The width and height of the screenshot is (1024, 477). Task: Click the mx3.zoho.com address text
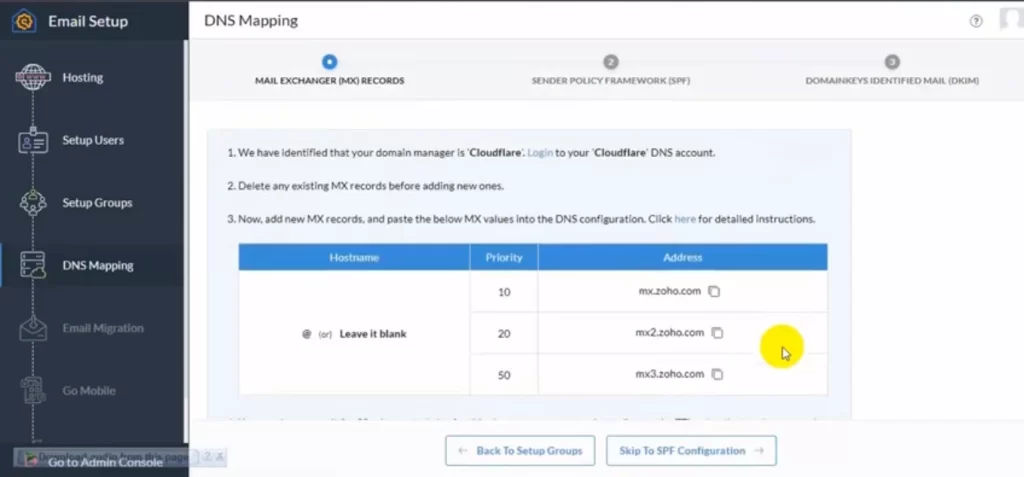[x=669, y=374]
